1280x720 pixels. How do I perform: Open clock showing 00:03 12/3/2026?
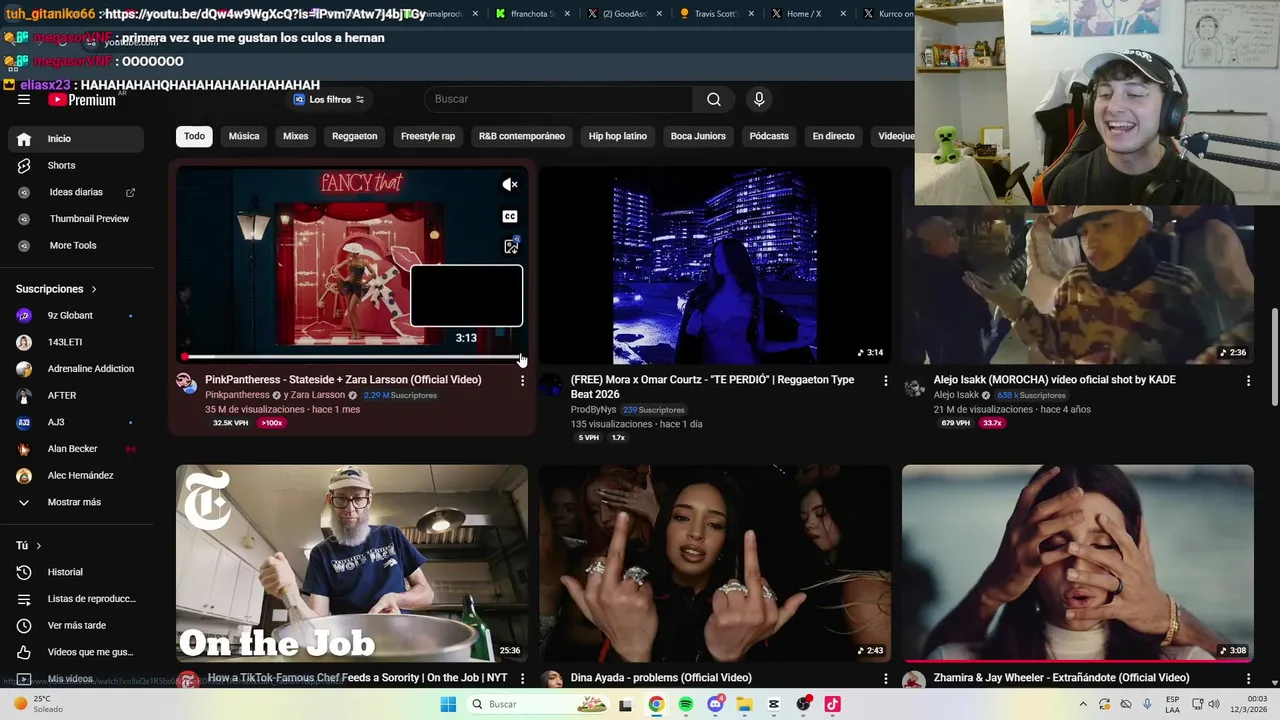[1250, 704]
